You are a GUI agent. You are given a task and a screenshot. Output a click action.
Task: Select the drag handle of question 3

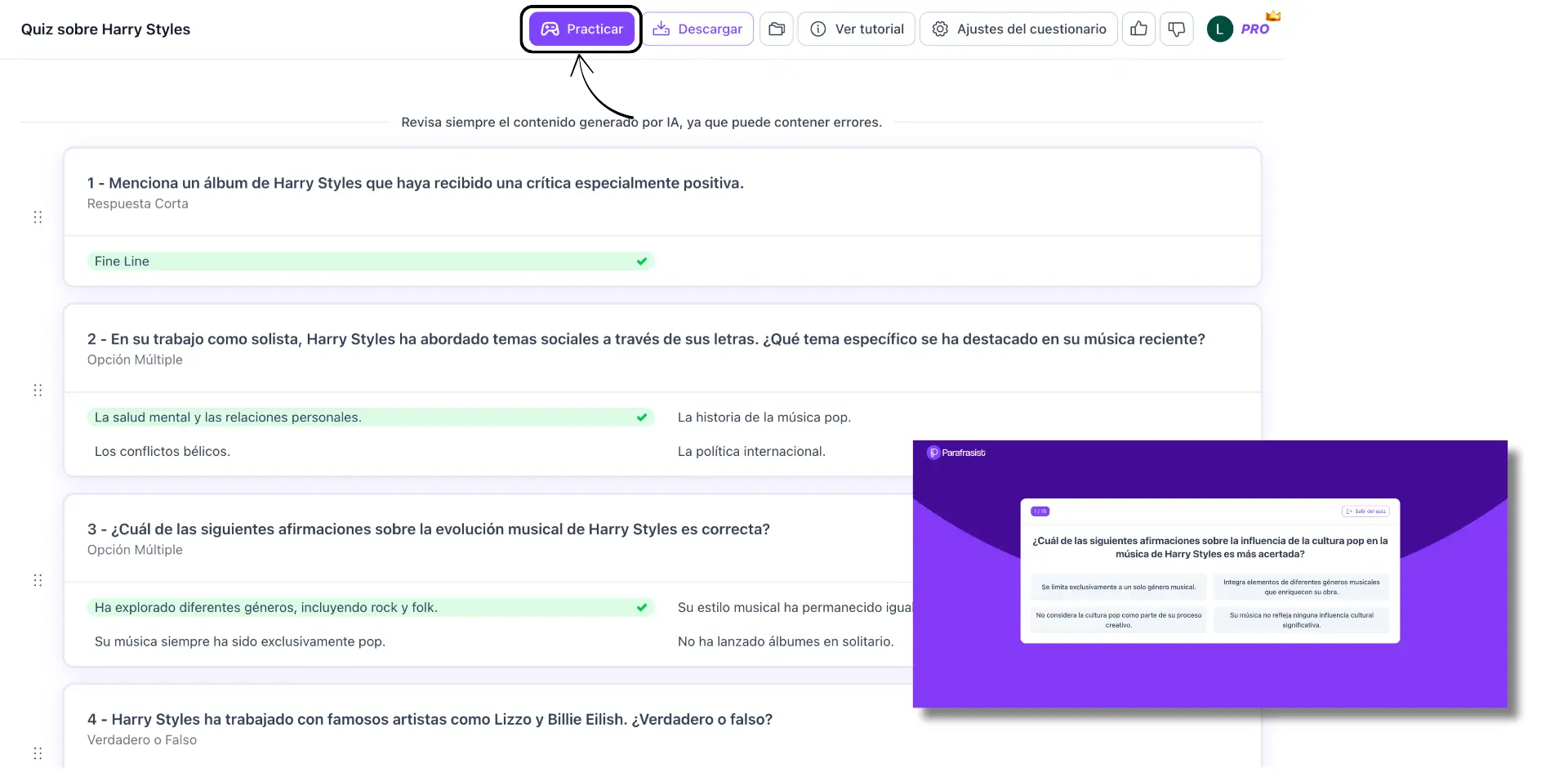click(x=38, y=580)
